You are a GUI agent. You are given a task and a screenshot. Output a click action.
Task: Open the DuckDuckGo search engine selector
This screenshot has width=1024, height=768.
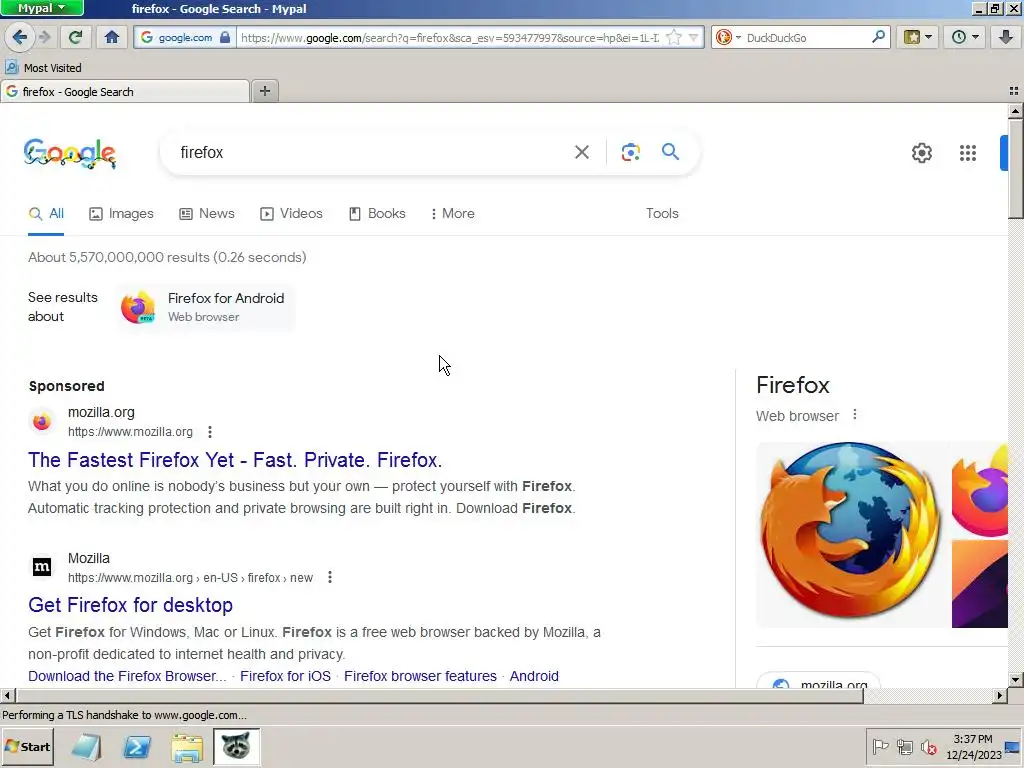[728, 37]
